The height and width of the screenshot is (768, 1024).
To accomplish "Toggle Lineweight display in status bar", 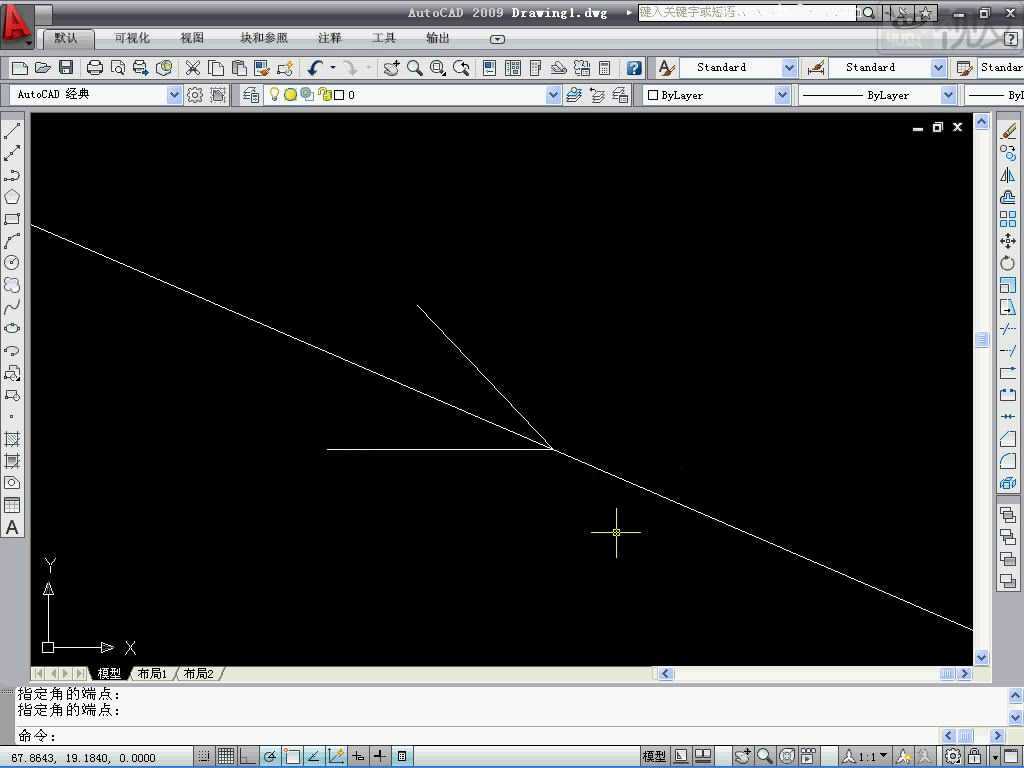I will click(379, 756).
